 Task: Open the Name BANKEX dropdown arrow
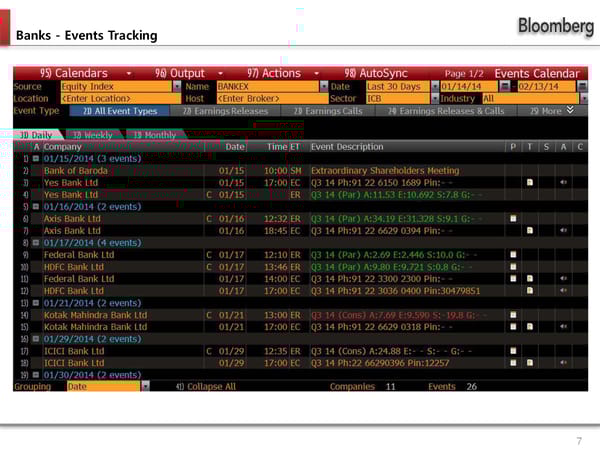click(x=324, y=86)
